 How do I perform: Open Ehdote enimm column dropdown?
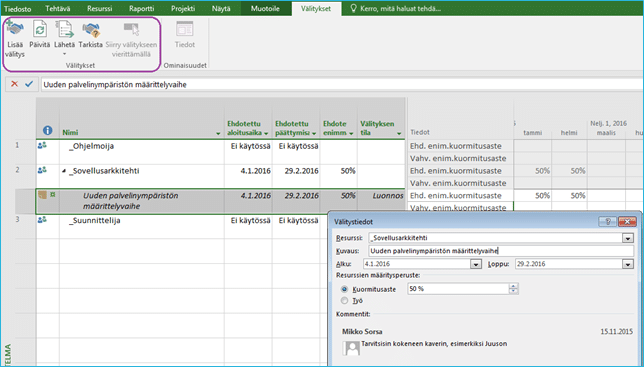tap(351, 133)
